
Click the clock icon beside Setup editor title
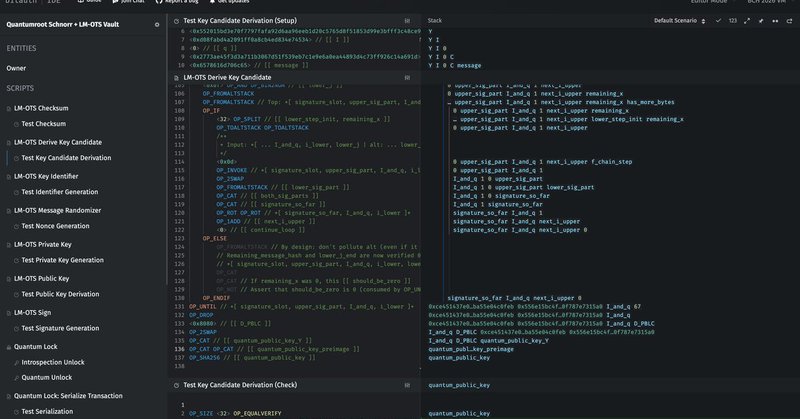click(177, 21)
